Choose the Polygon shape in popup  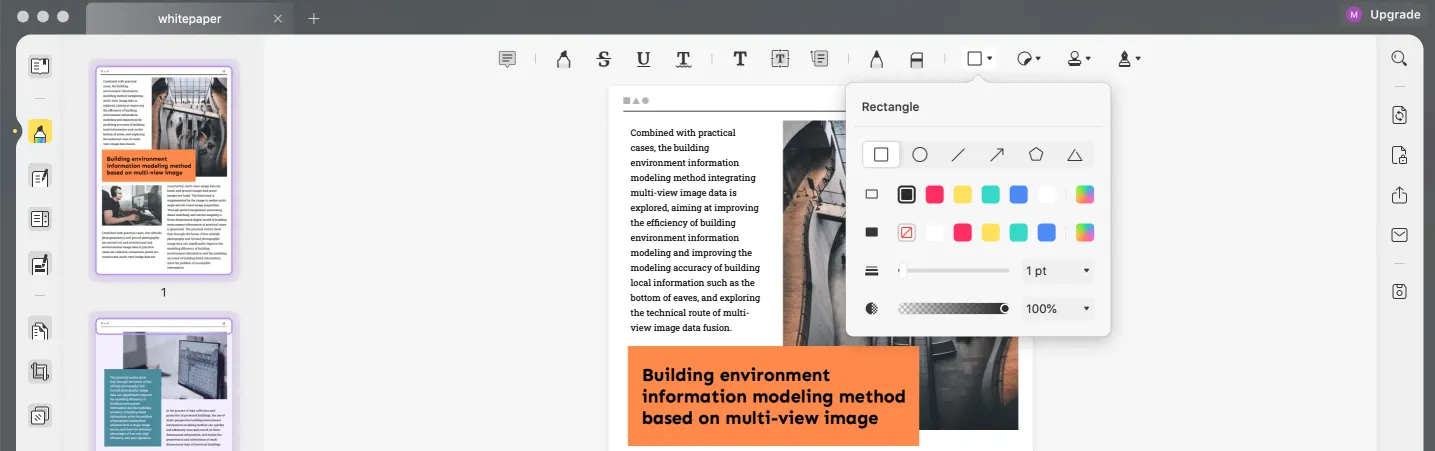(1036, 155)
